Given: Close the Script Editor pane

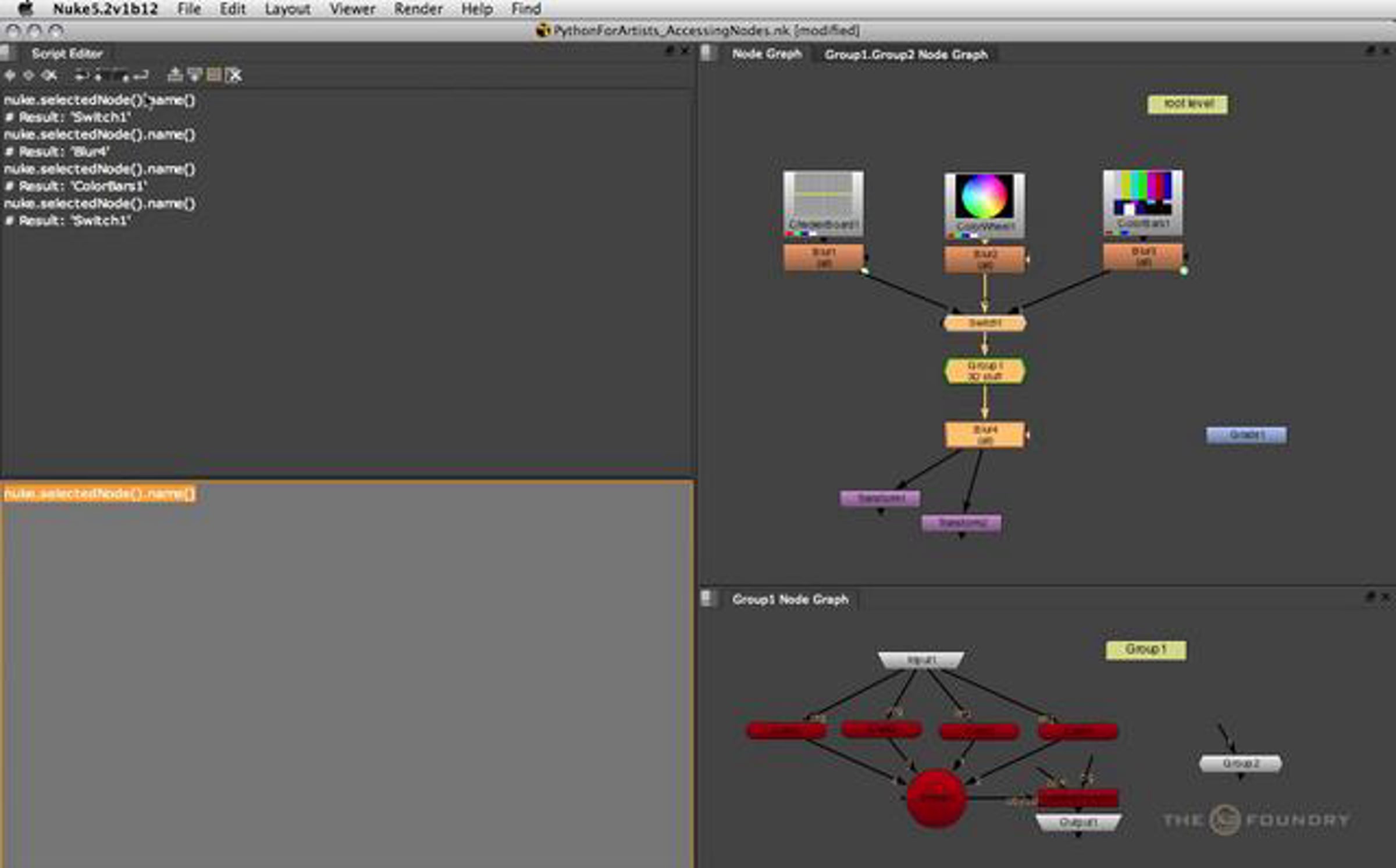Looking at the screenshot, I should 685,51.
